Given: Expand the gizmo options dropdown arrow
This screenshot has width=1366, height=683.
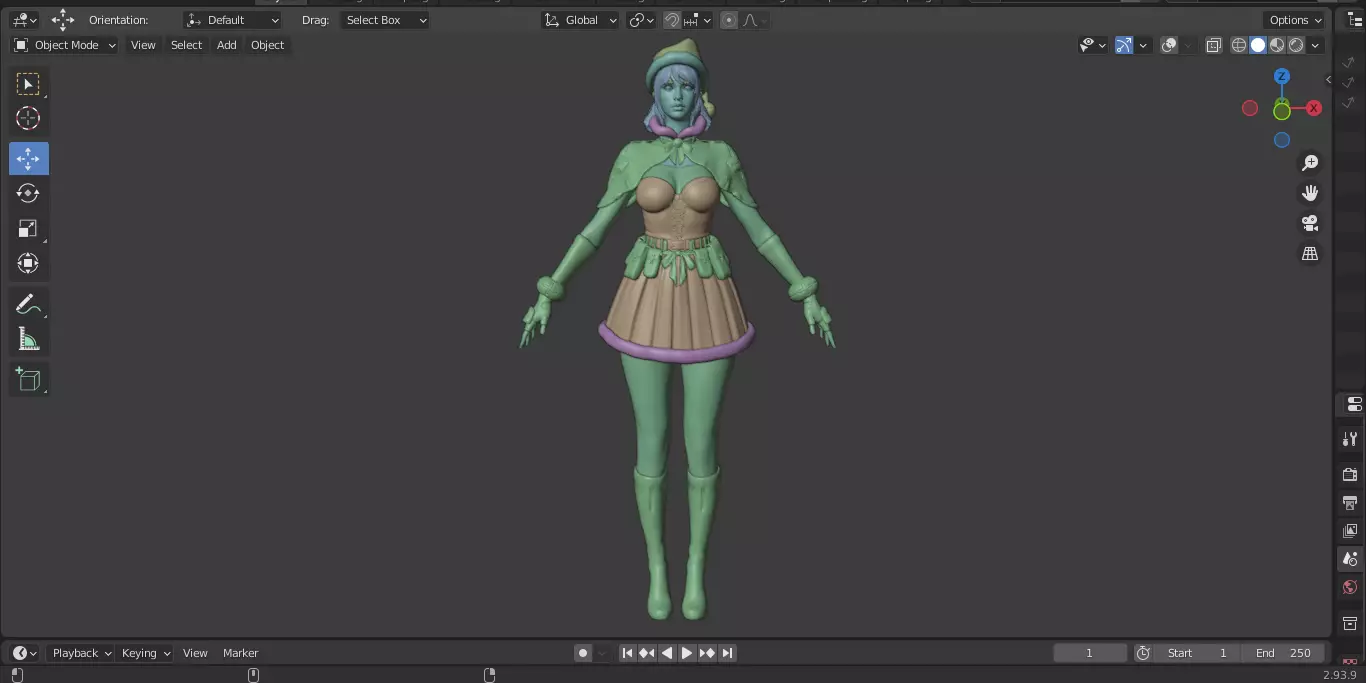Looking at the screenshot, I should (1143, 45).
